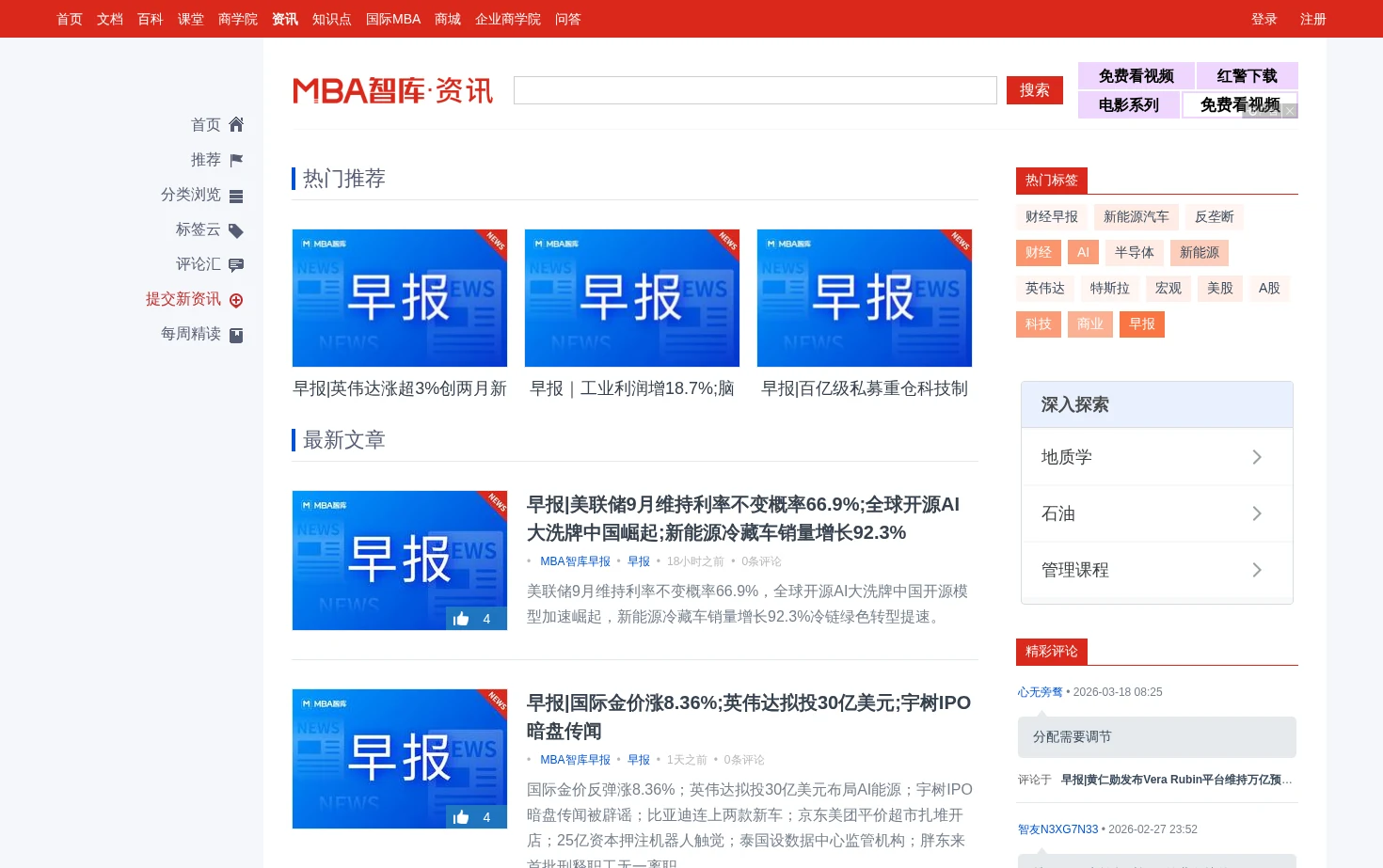
Task: Click the red 搜索 button
Action: tap(1035, 90)
